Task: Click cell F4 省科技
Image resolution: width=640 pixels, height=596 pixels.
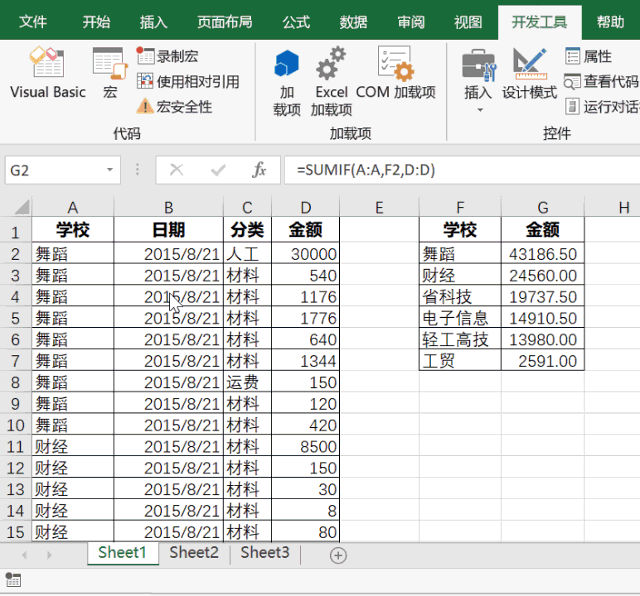Action: click(460, 297)
